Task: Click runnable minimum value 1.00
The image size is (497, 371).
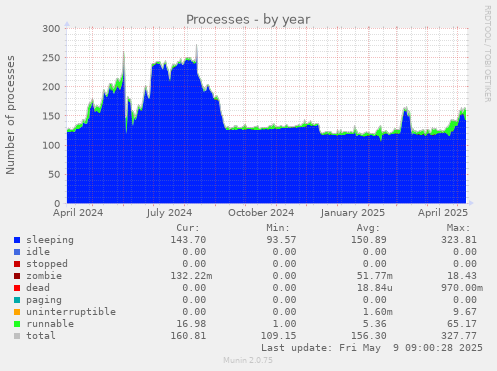Action: tap(284, 324)
